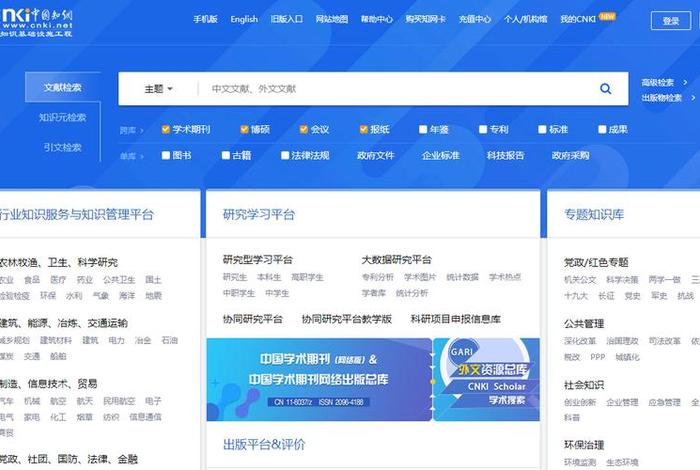
Task: Open 政府文件 database link
Action: (375, 155)
